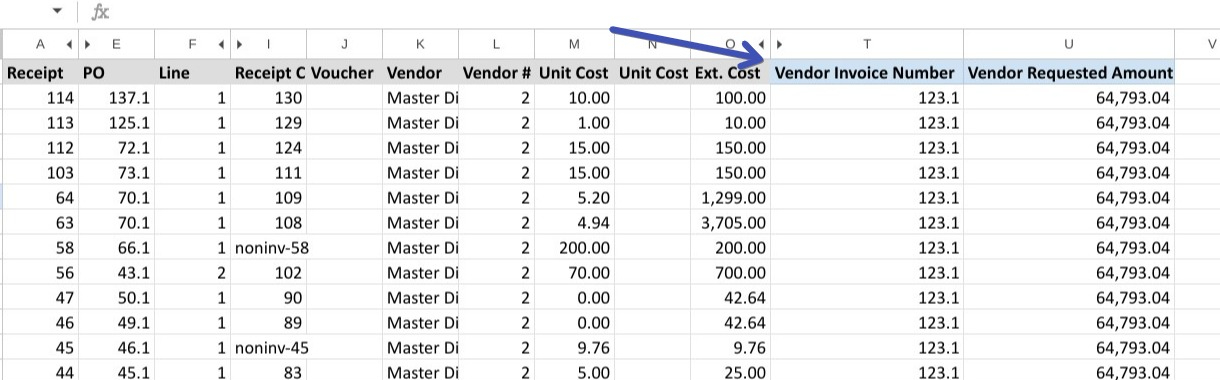
Task: Select Receipt C cell with value 124
Action: pos(269,148)
